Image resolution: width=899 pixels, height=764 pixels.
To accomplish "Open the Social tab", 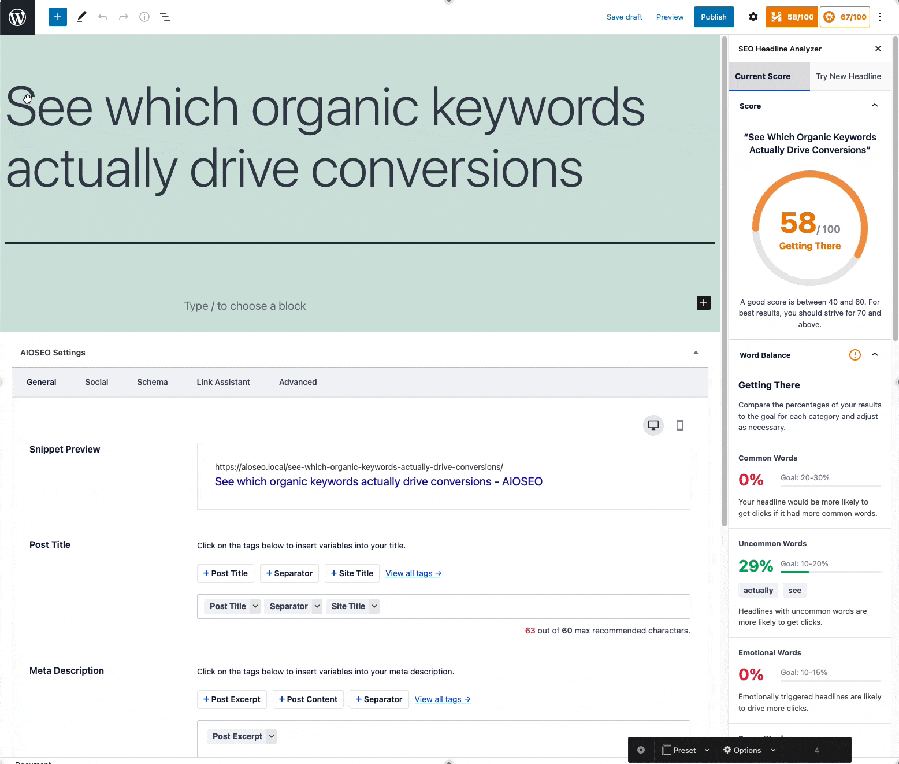I will 96,382.
